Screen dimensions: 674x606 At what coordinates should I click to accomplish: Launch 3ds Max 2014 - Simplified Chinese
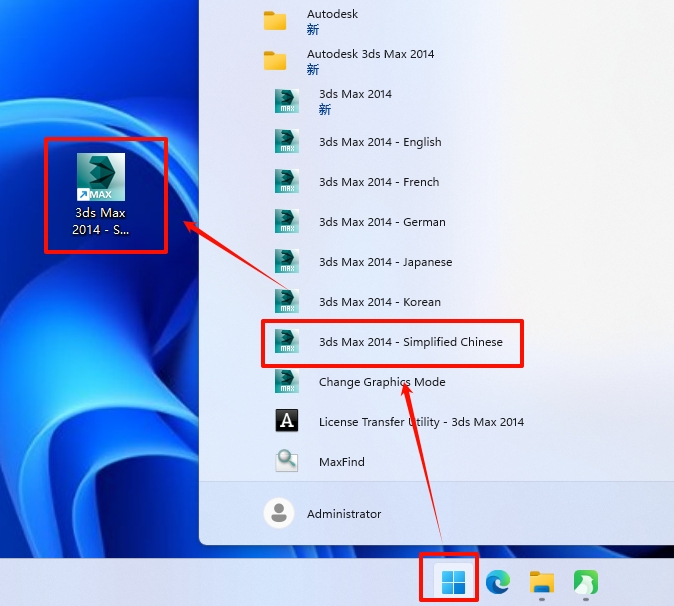coord(410,342)
